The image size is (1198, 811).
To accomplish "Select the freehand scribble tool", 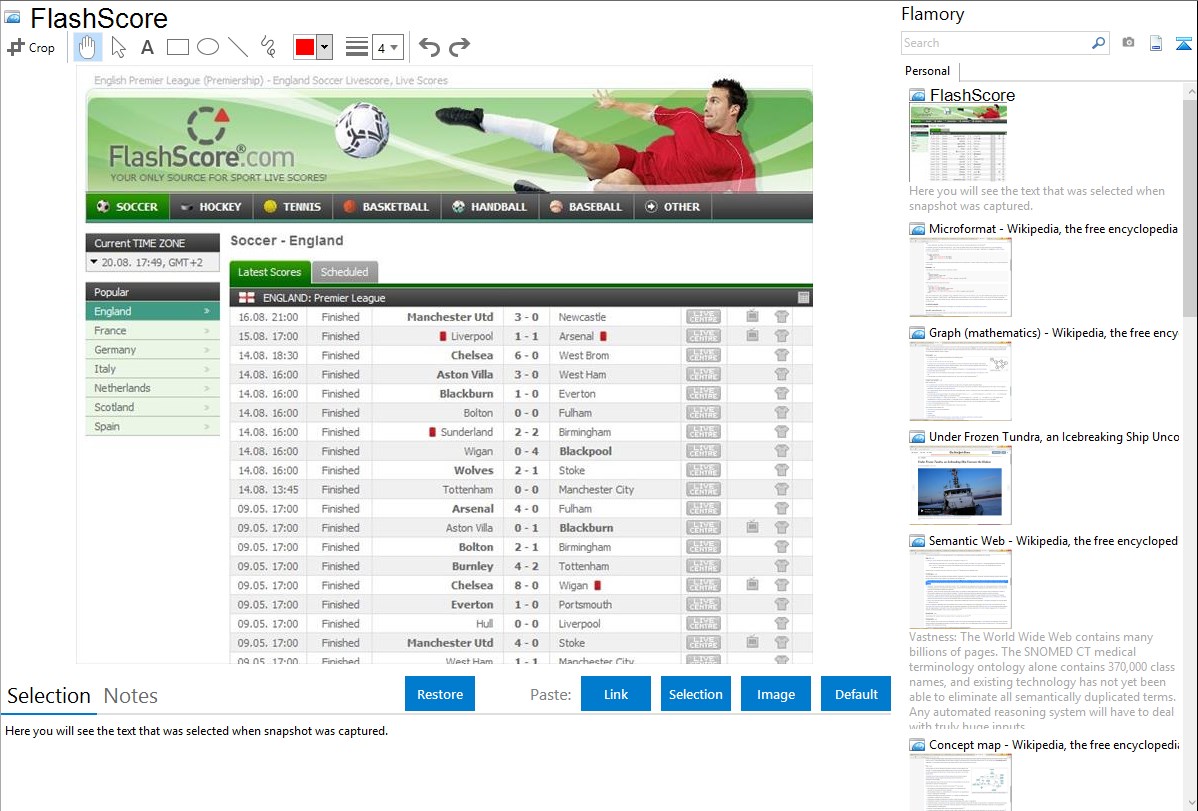I will tap(268, 47).
